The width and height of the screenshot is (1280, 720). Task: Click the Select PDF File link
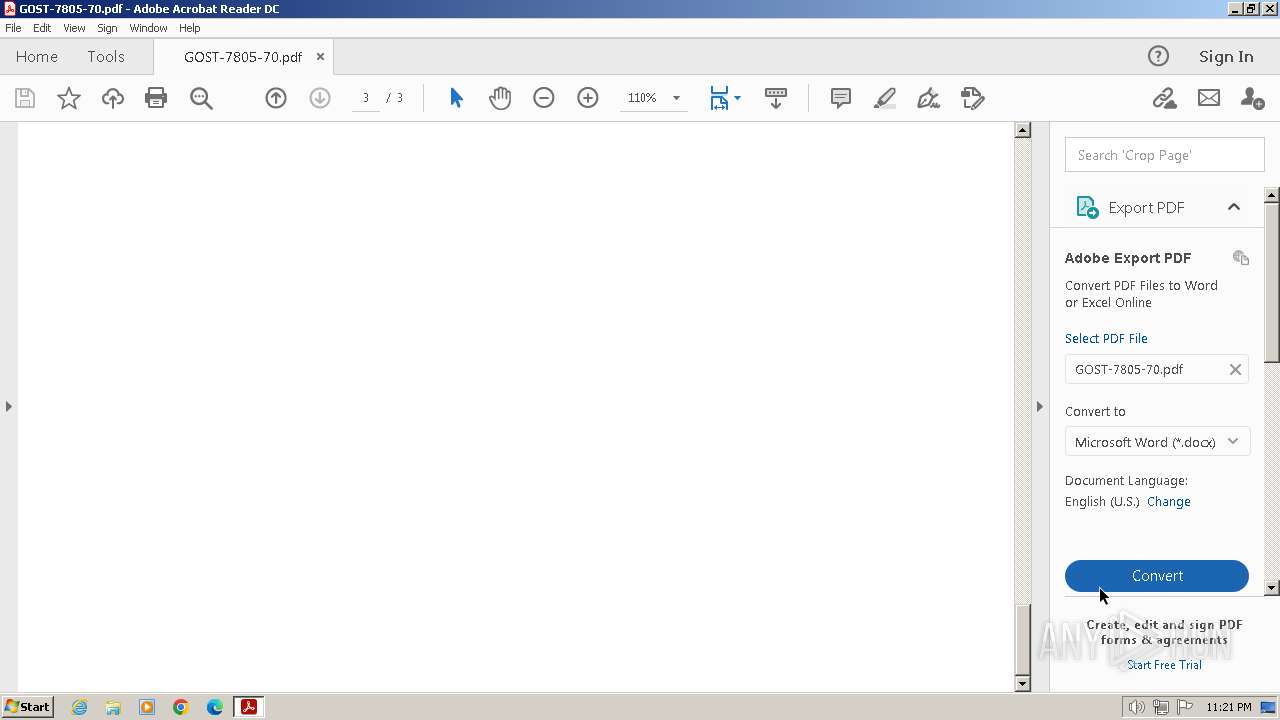[1106, 338]
